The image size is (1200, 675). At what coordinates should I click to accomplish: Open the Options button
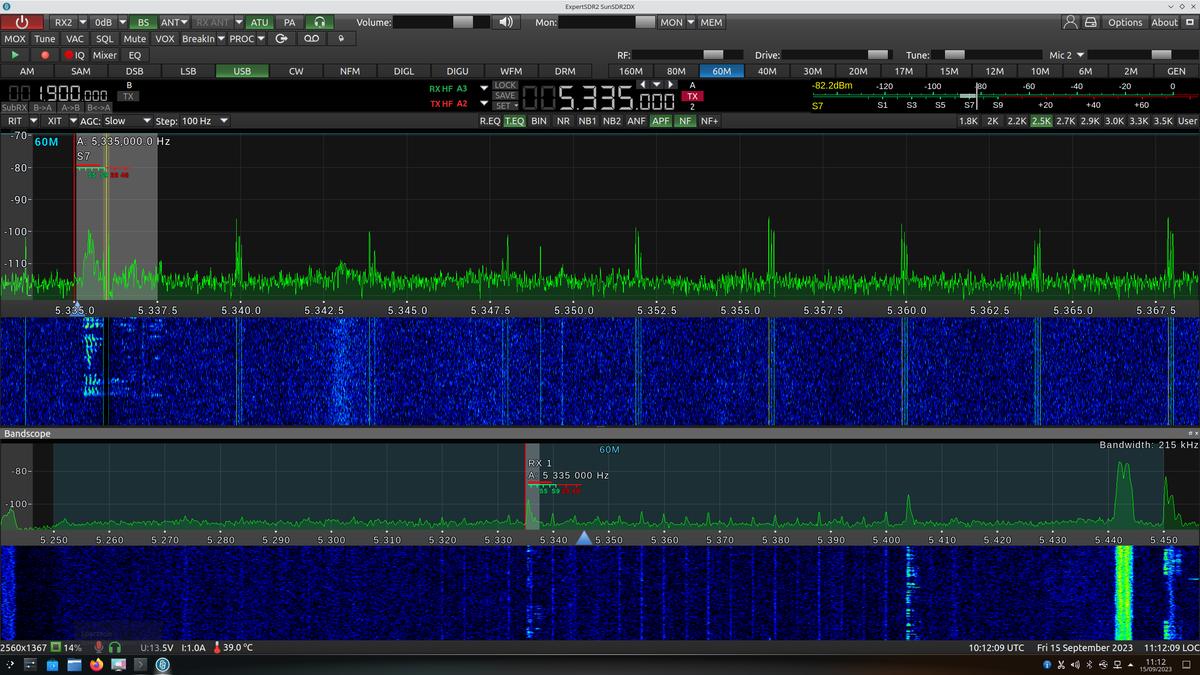click(1124, 22)
